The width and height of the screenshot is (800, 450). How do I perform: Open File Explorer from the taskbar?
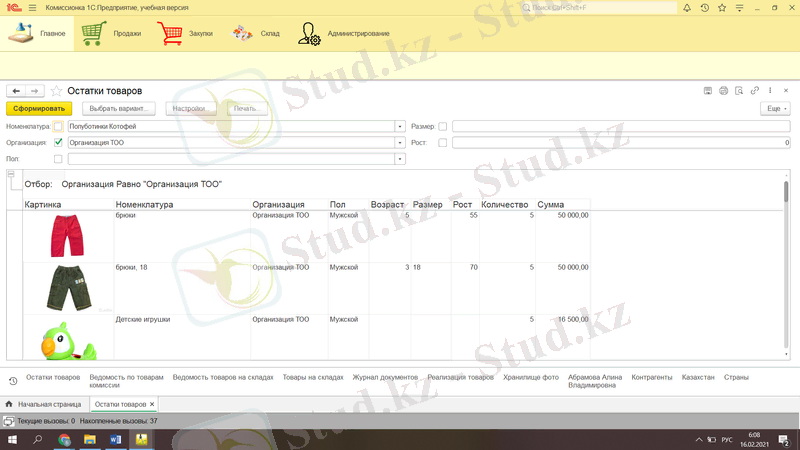(x=90, y=439)
